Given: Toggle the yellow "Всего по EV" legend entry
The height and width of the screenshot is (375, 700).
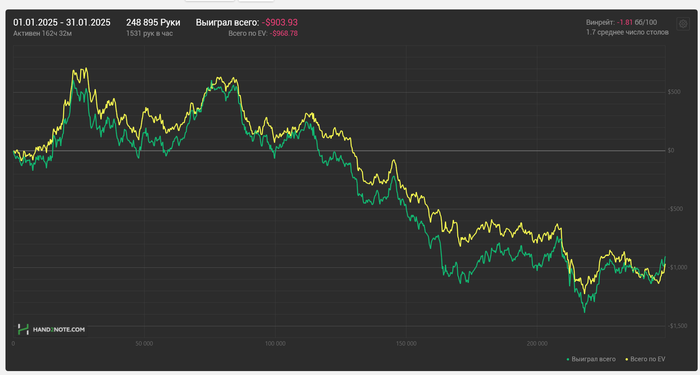Looking at the screenshot, I should pos(645,359).
